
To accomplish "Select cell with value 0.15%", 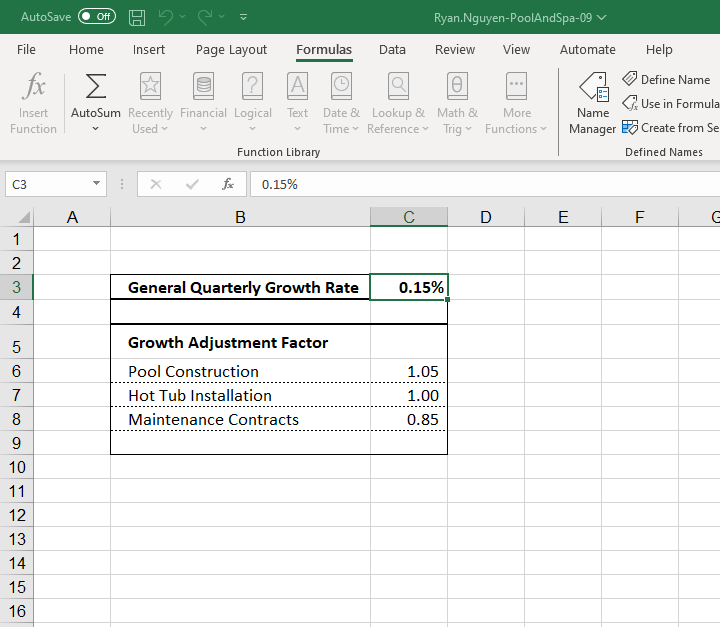I will pyautogui.click(x=409, y=287).
